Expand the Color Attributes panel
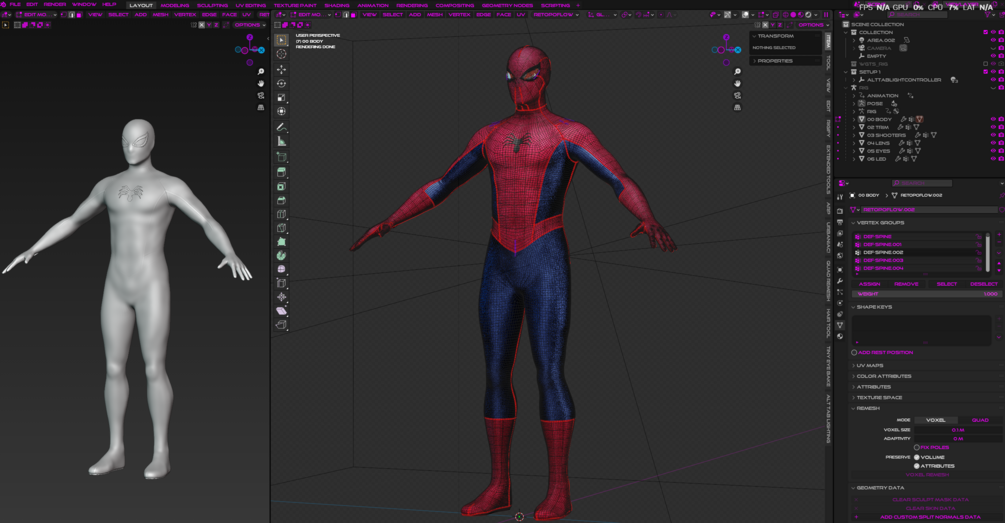The width and height of the screenshot is (1005, 523). pyautogui.click(x=883, y=376)
